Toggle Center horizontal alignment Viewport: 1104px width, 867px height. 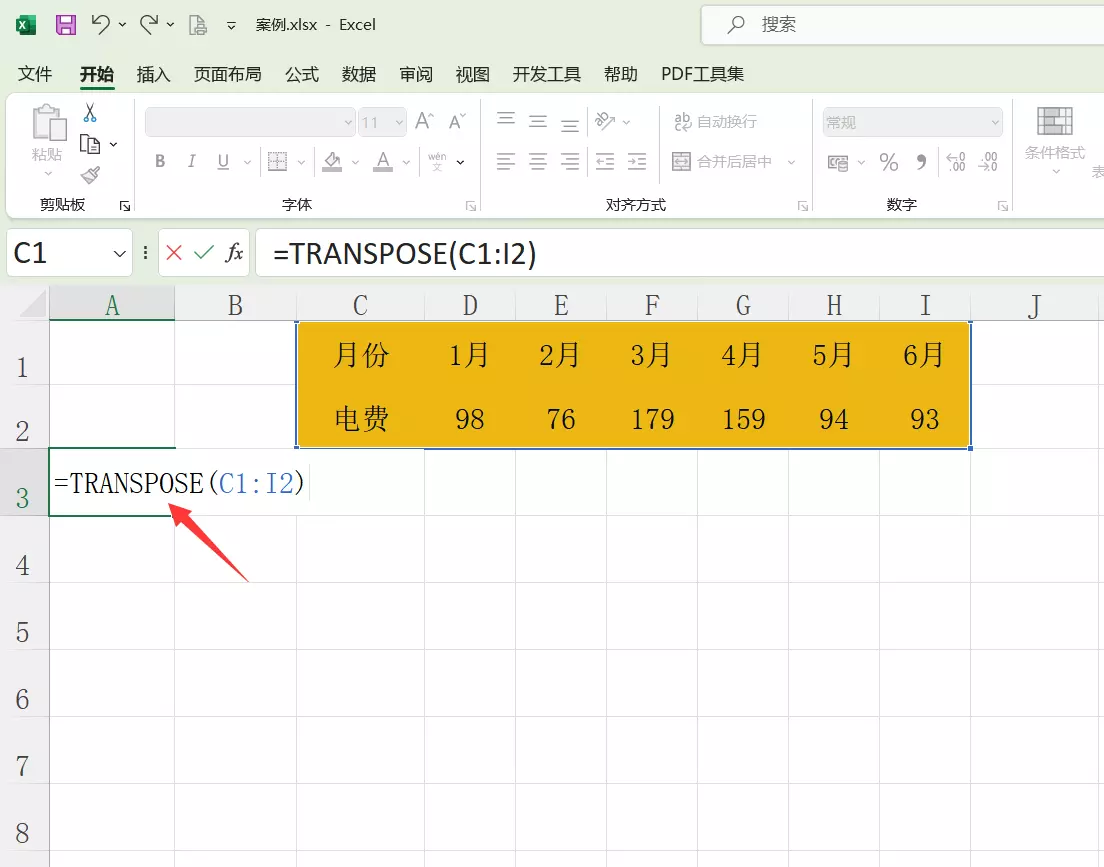tap(538, 162)
